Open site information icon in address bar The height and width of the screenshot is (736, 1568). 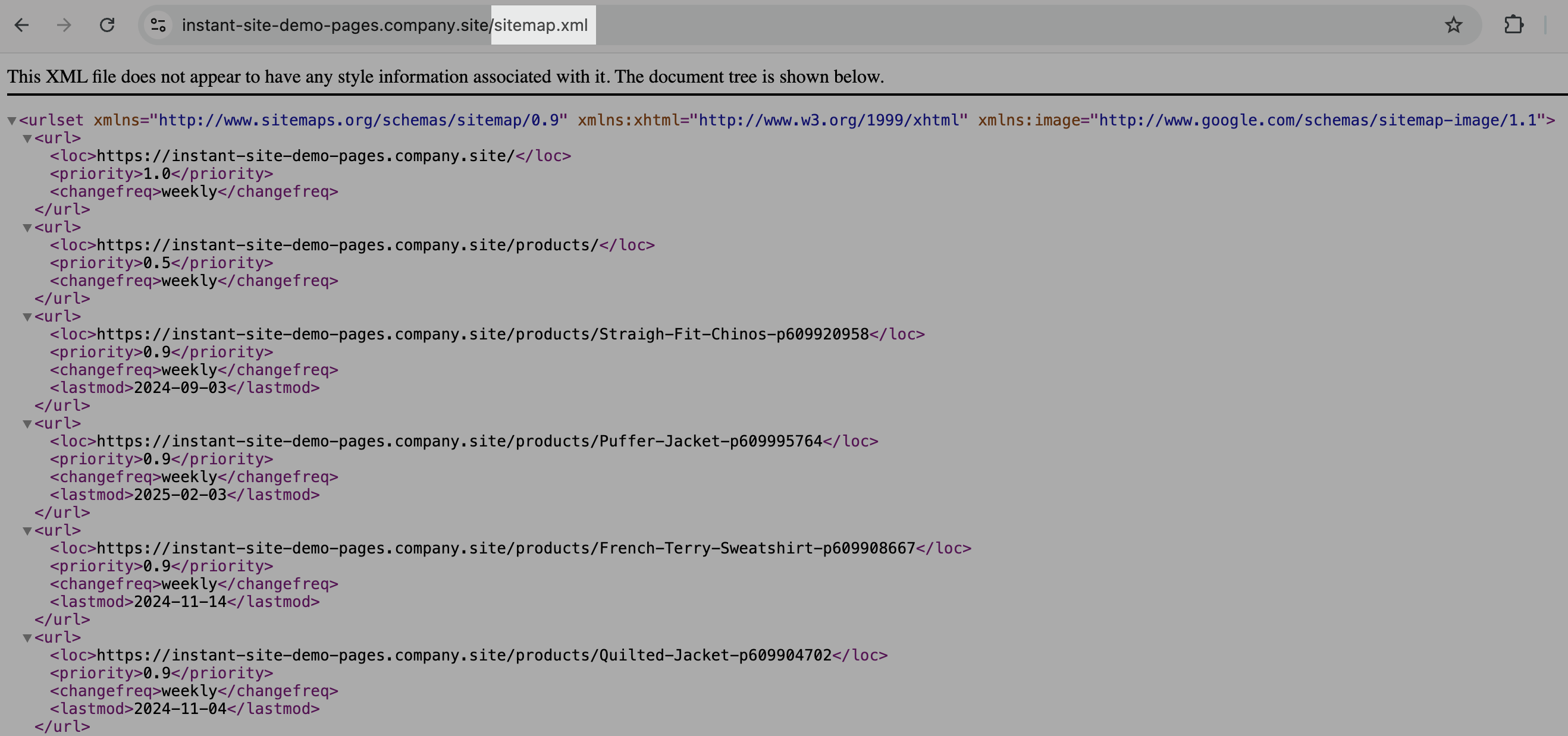(x=158, y=25)
